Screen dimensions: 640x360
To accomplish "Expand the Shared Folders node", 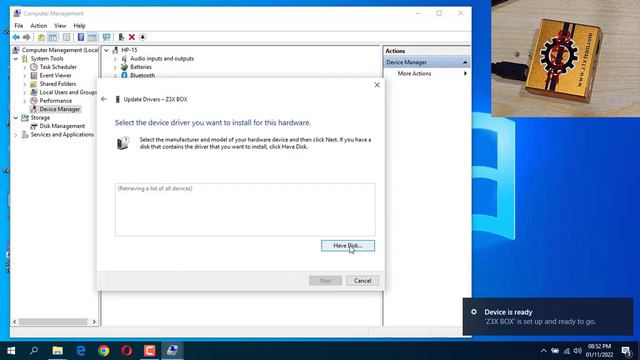I will 24,84.
